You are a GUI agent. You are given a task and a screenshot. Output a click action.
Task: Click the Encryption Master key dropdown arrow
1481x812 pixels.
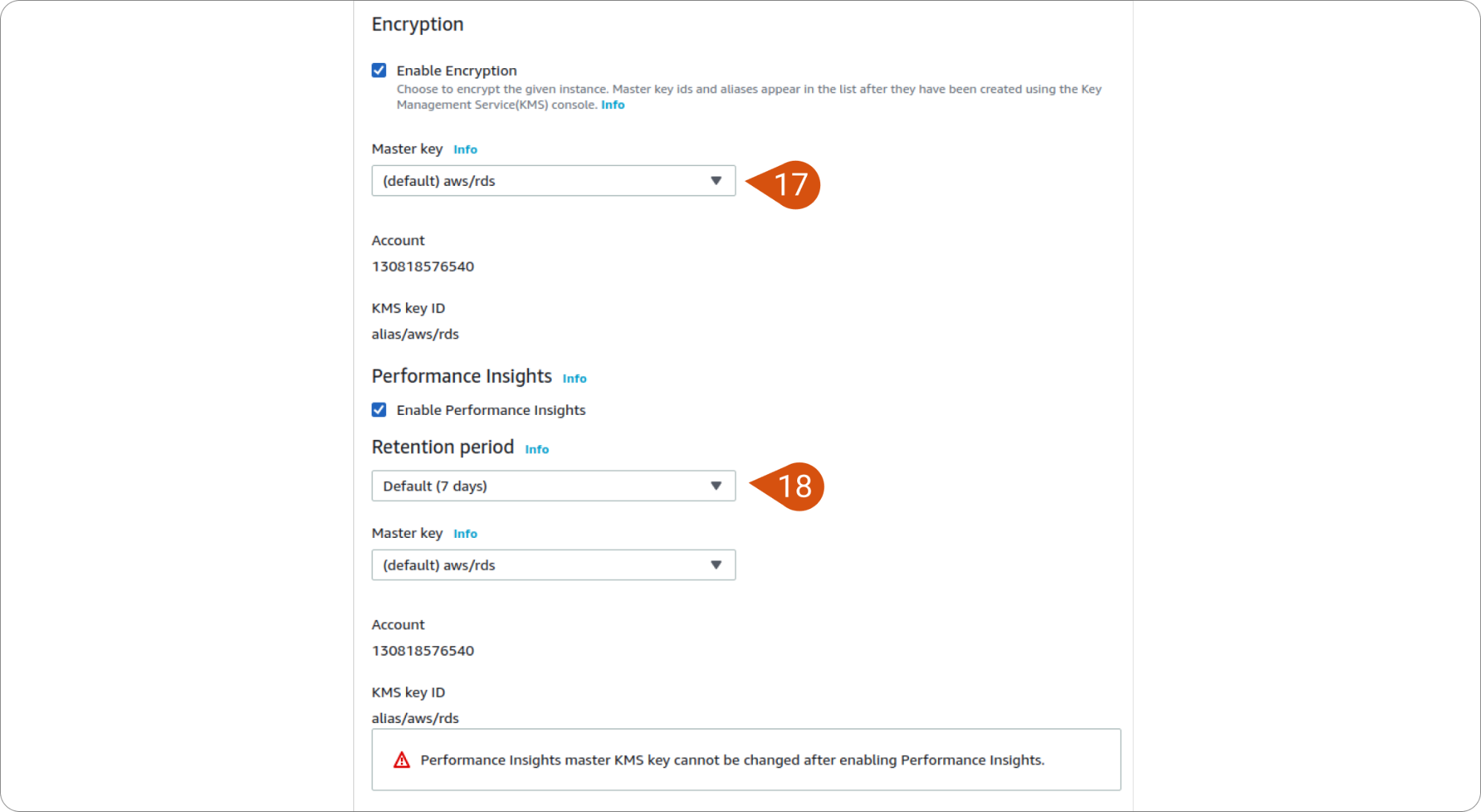(716, 181)
